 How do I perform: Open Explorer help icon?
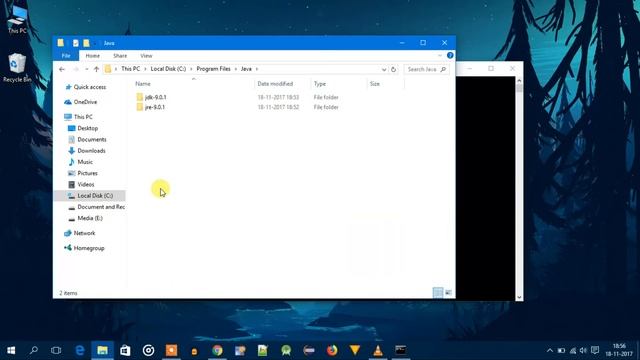pyautogui.click(x=450, y=56)
